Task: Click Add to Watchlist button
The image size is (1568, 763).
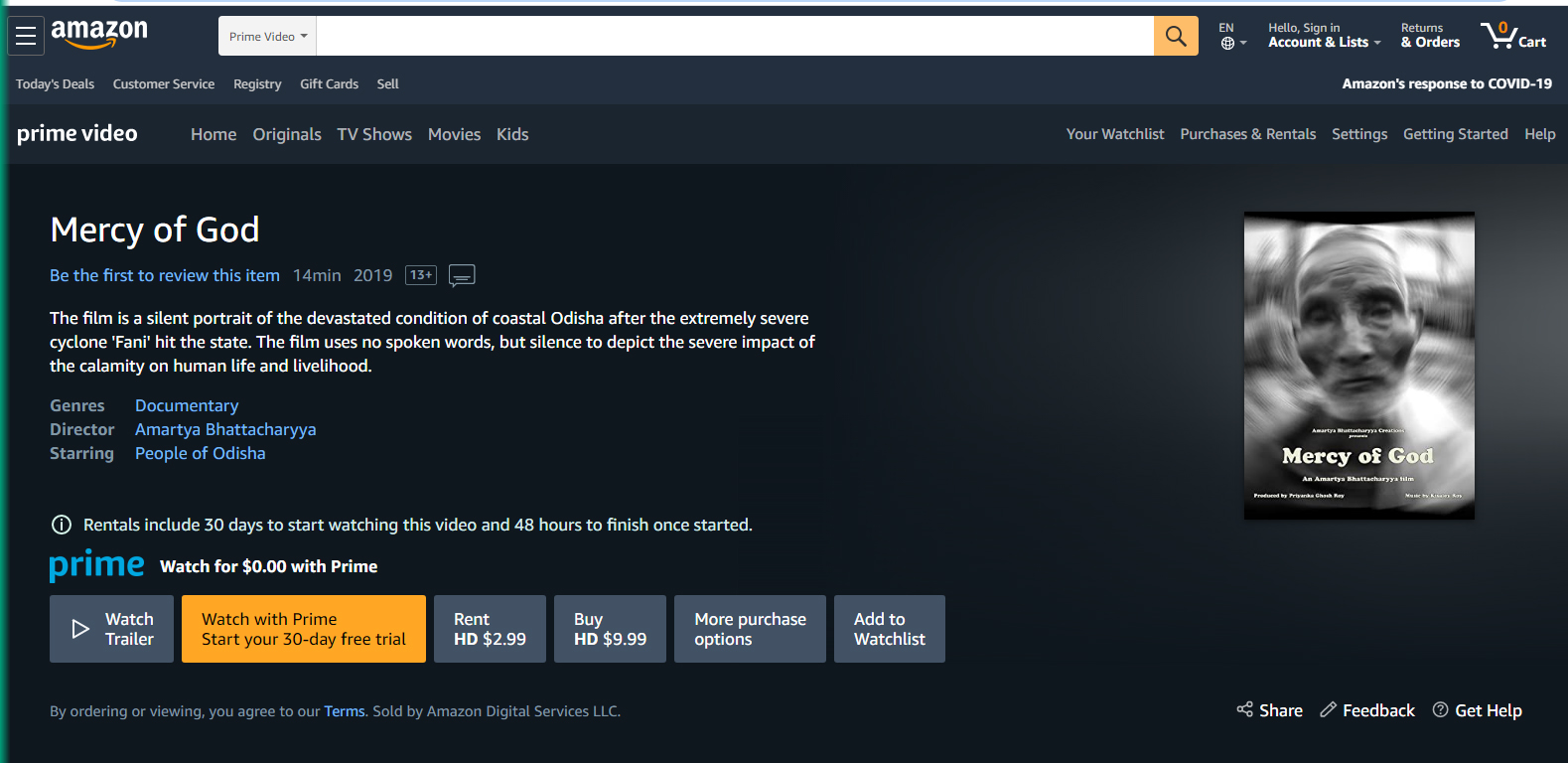Action: (890, 629)
